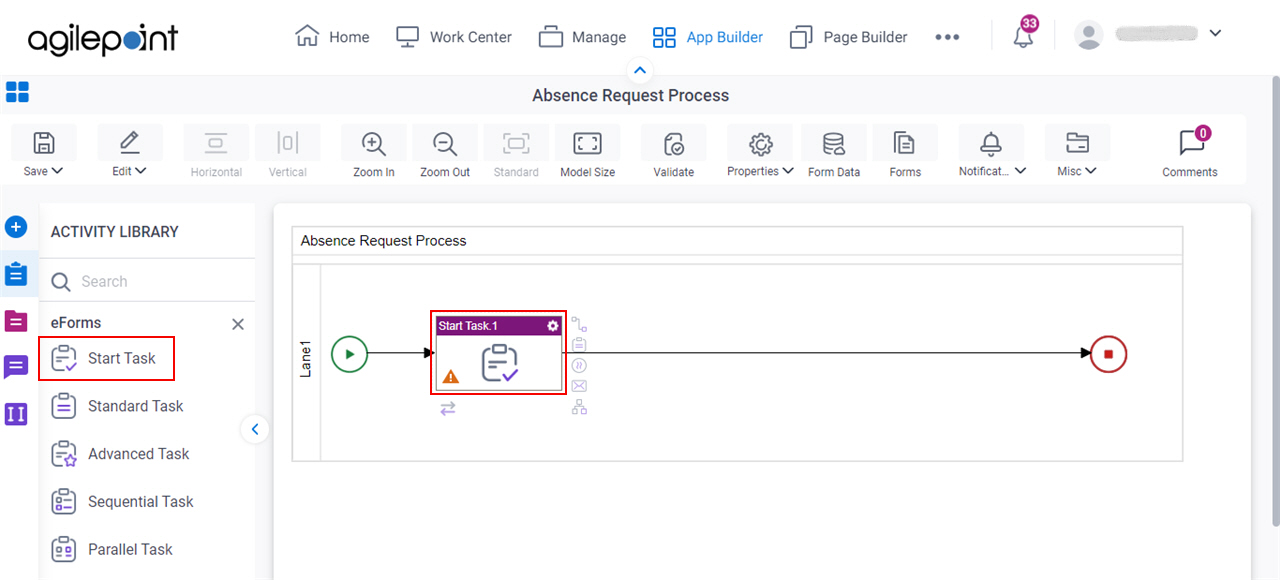
Task: Click the green start event node
Action: (x=350, y=353)
